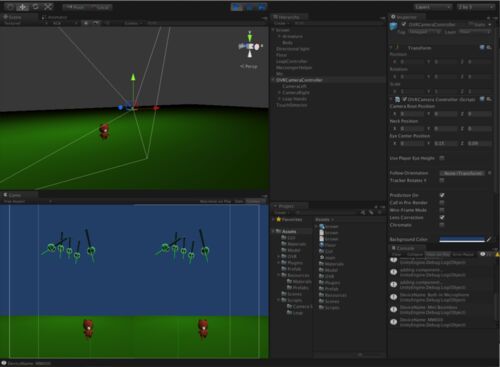
Task: Click the Play button in toolbar
Action: (237, 7)
